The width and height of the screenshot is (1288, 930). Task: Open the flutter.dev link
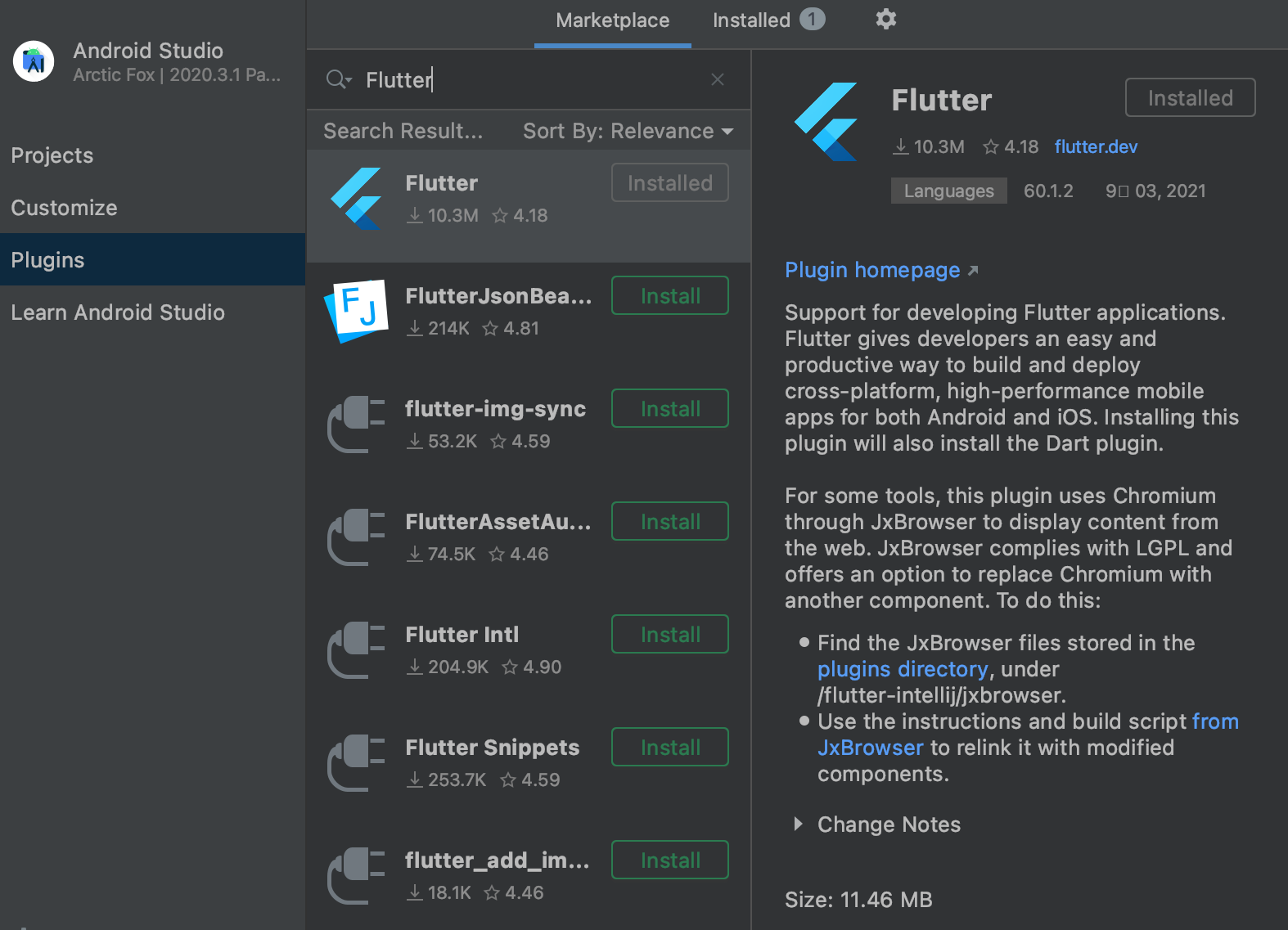(1096, 147)
